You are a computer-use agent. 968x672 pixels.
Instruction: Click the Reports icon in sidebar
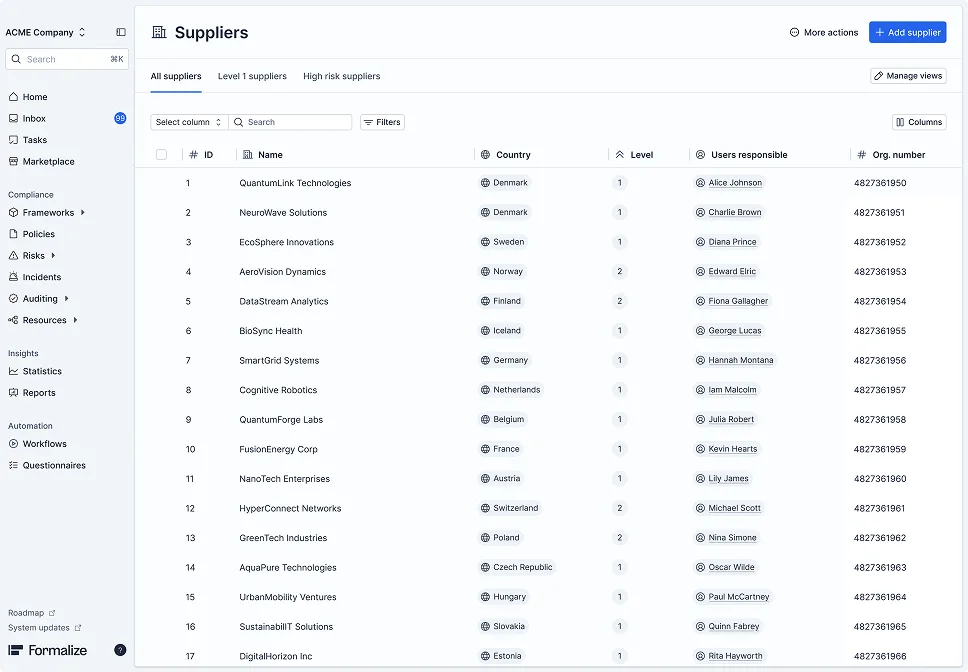pos(14,392)
